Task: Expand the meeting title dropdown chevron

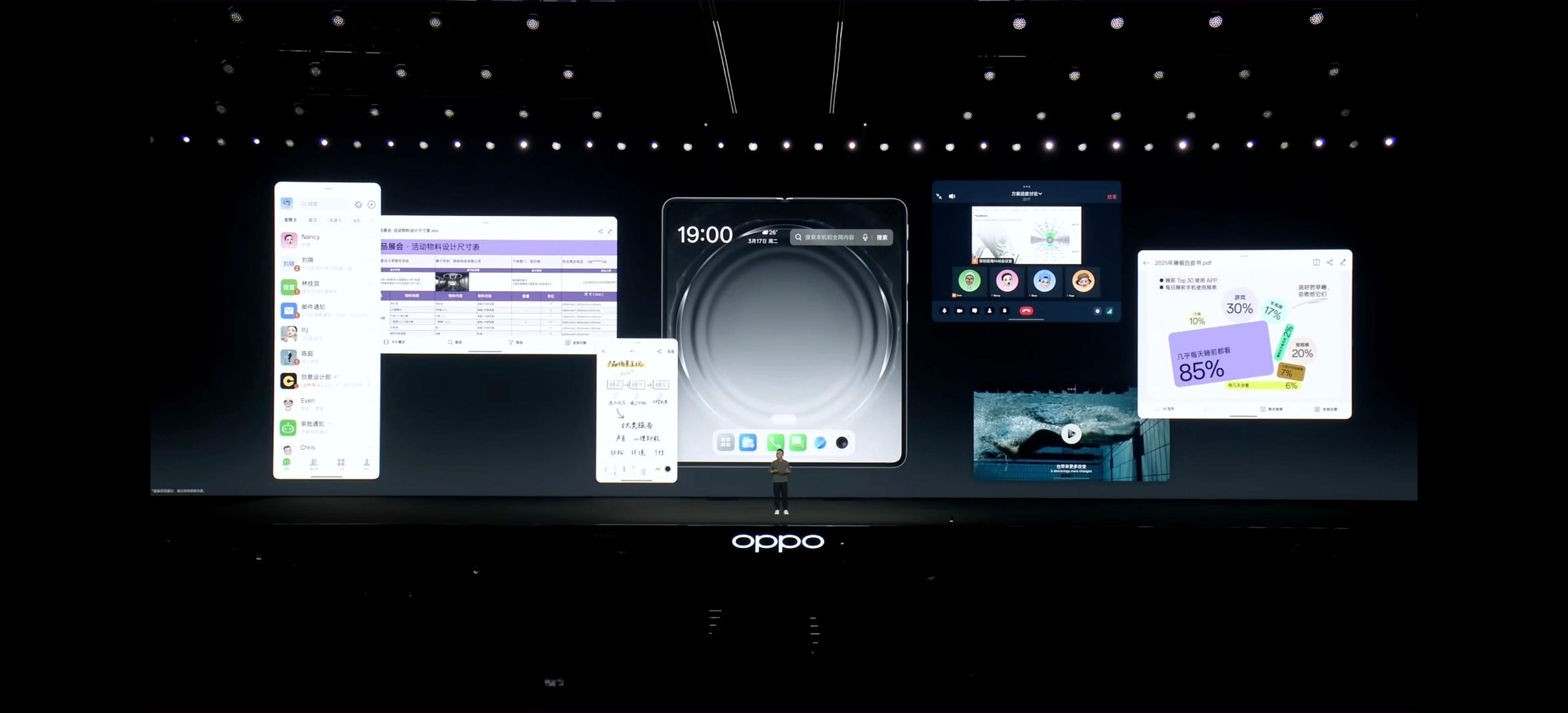Action: pyautogui.click(x=1040, y=194)
